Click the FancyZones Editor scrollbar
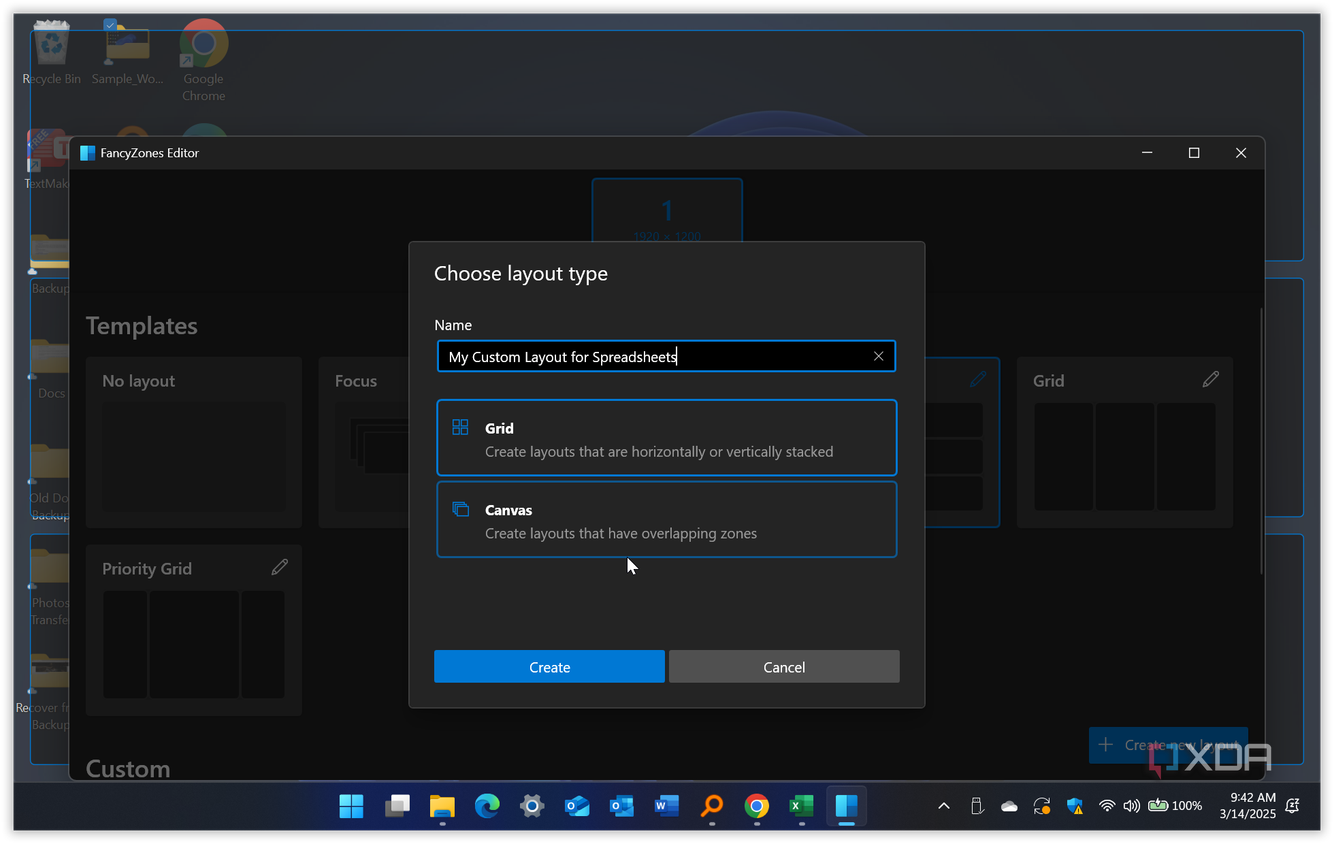Screen dimensions: 1334x844 click(1261, 440)
